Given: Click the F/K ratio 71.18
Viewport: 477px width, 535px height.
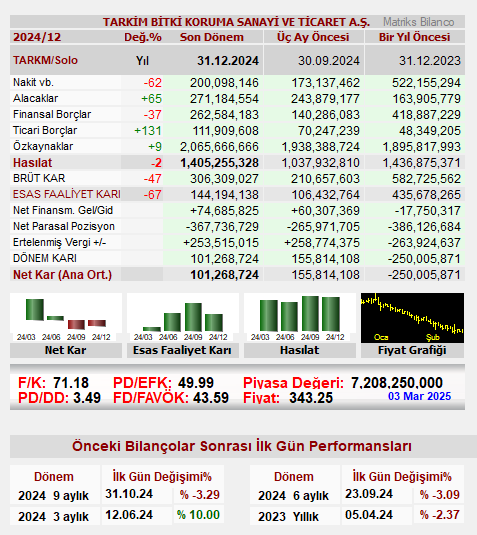Looking at the screenshot, I should (x=71, y=383).
